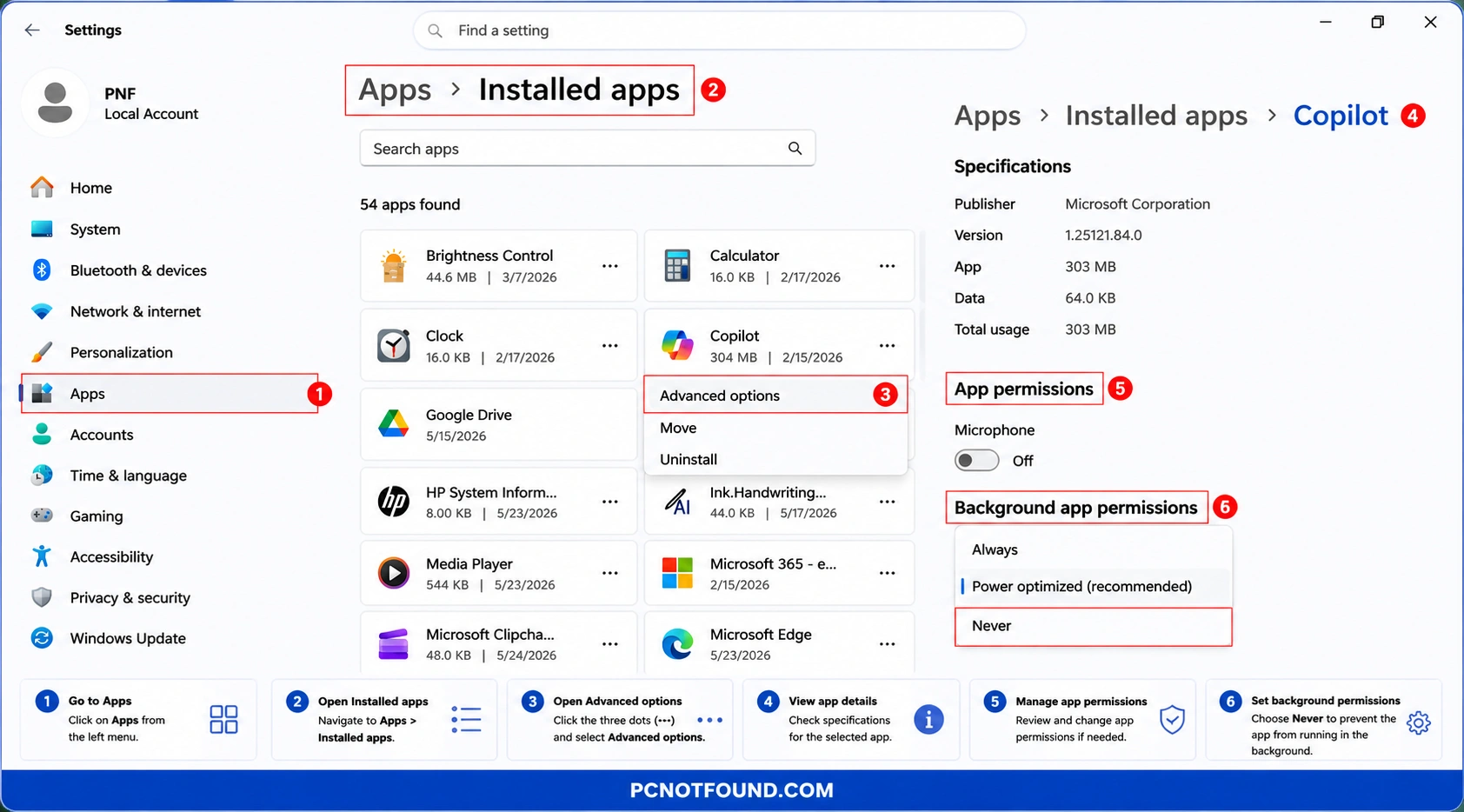
Task: Click the Google Drive app icon
Action: 394,424
